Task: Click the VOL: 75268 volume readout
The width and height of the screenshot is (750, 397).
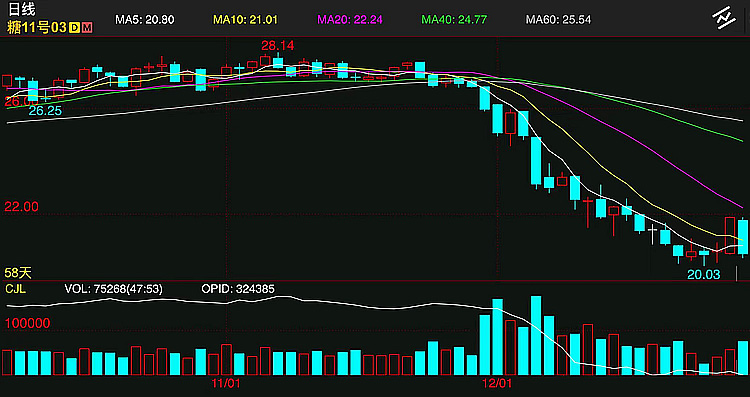Action: tap(113, 289)
